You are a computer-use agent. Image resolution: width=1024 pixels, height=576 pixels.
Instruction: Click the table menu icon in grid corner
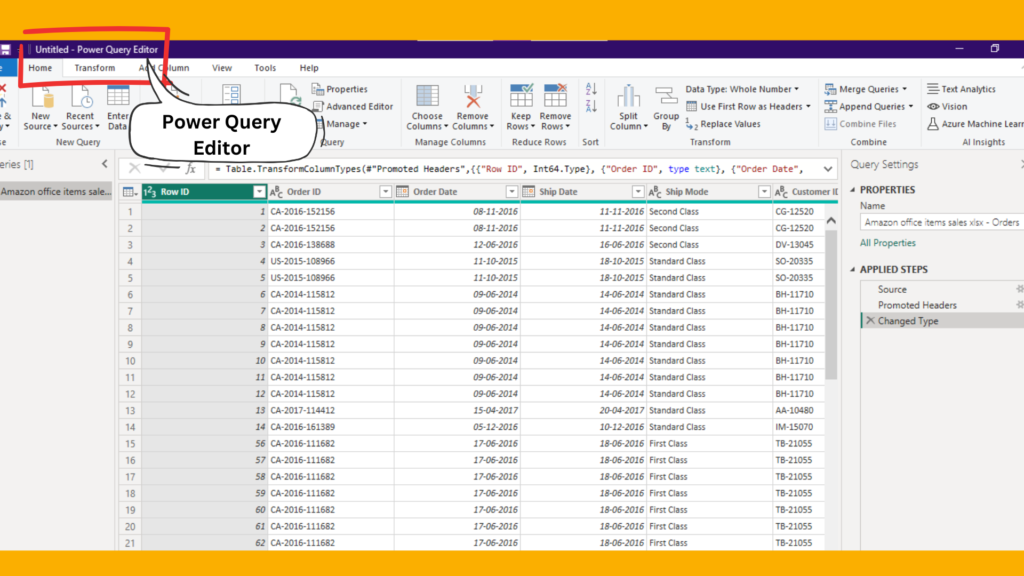tap(129, 192)
